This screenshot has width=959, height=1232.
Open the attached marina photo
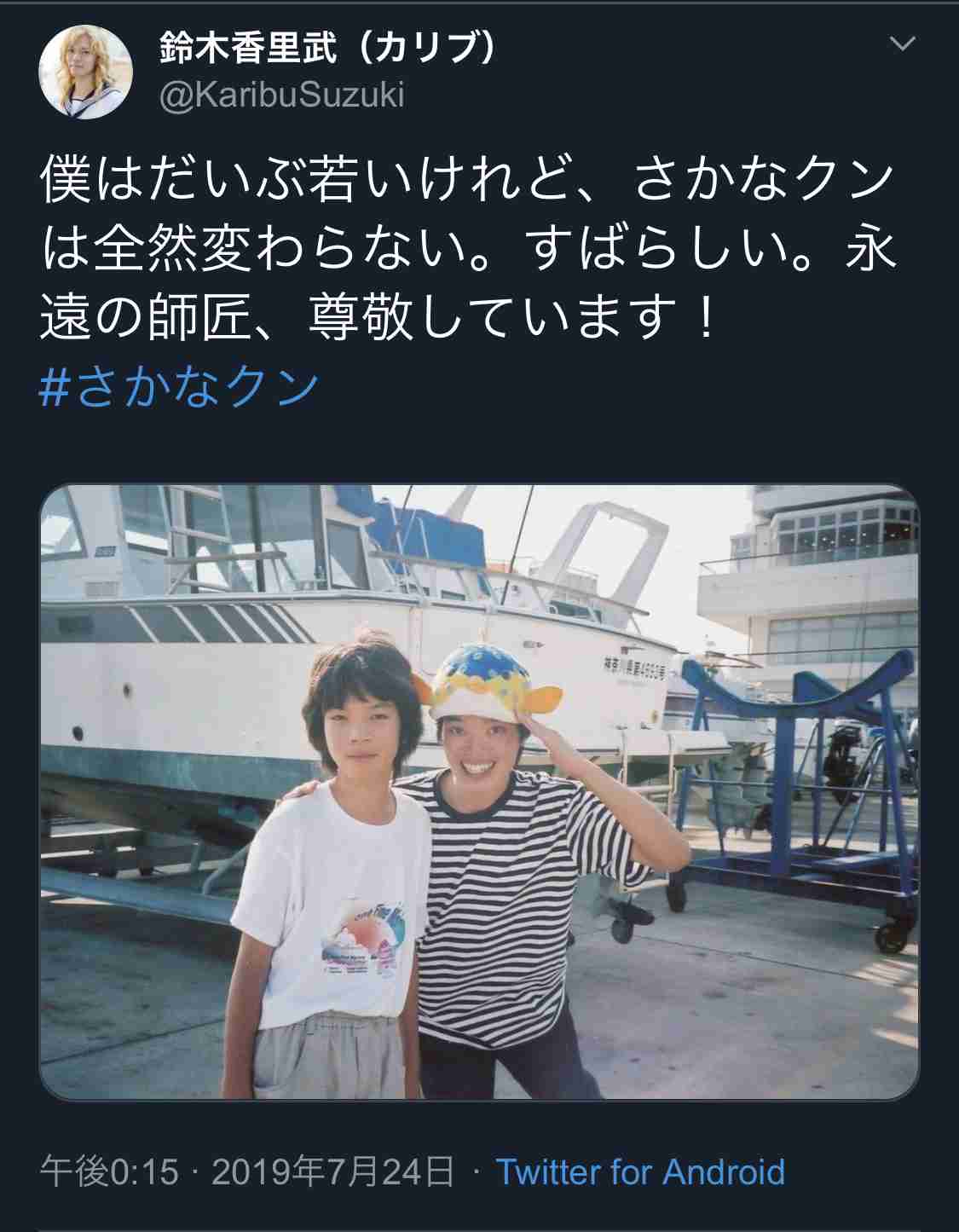click(x=479, y=792)
